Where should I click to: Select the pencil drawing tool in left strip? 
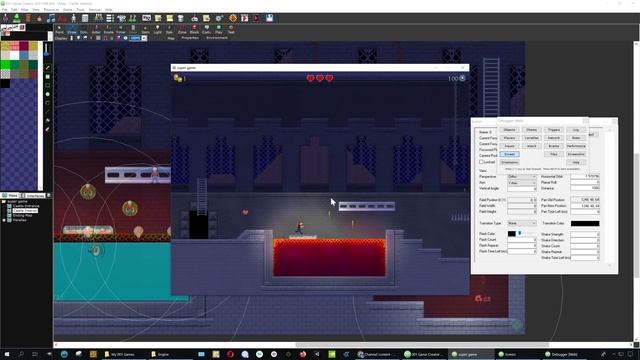point(48,68)
